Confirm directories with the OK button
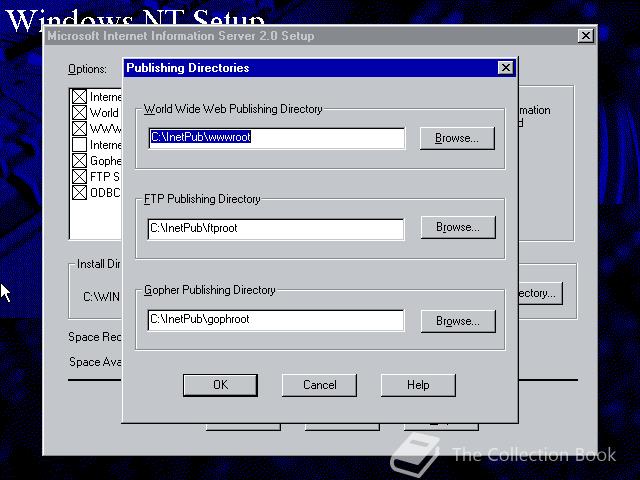Screen dimensions: 640x480 220,385
